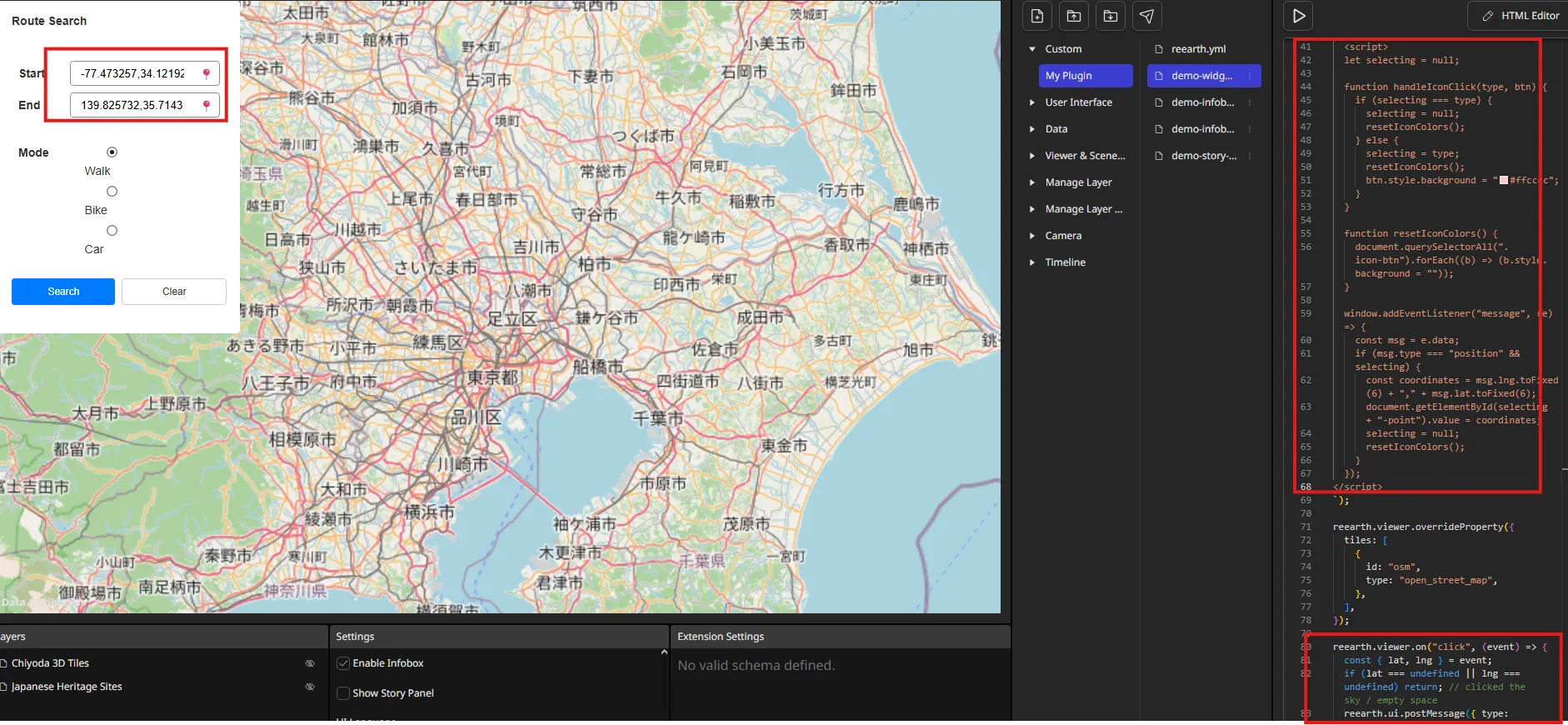Image resolution: width=1568 pixels, height=725 pixels.
Task: Click the folder upload arrow icon
Action: click(1074, 16)
